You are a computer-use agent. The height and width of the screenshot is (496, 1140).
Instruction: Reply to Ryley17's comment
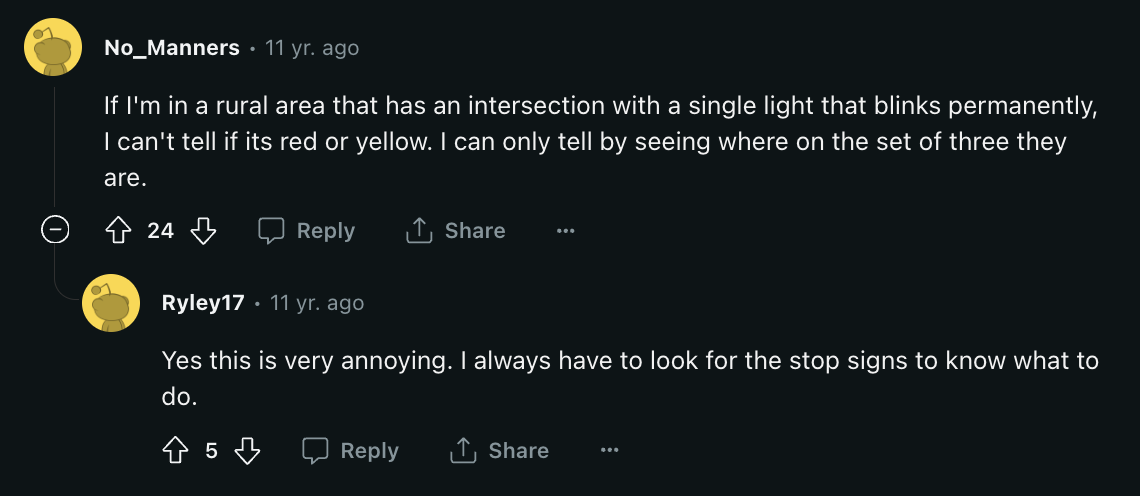pos(350,451)
